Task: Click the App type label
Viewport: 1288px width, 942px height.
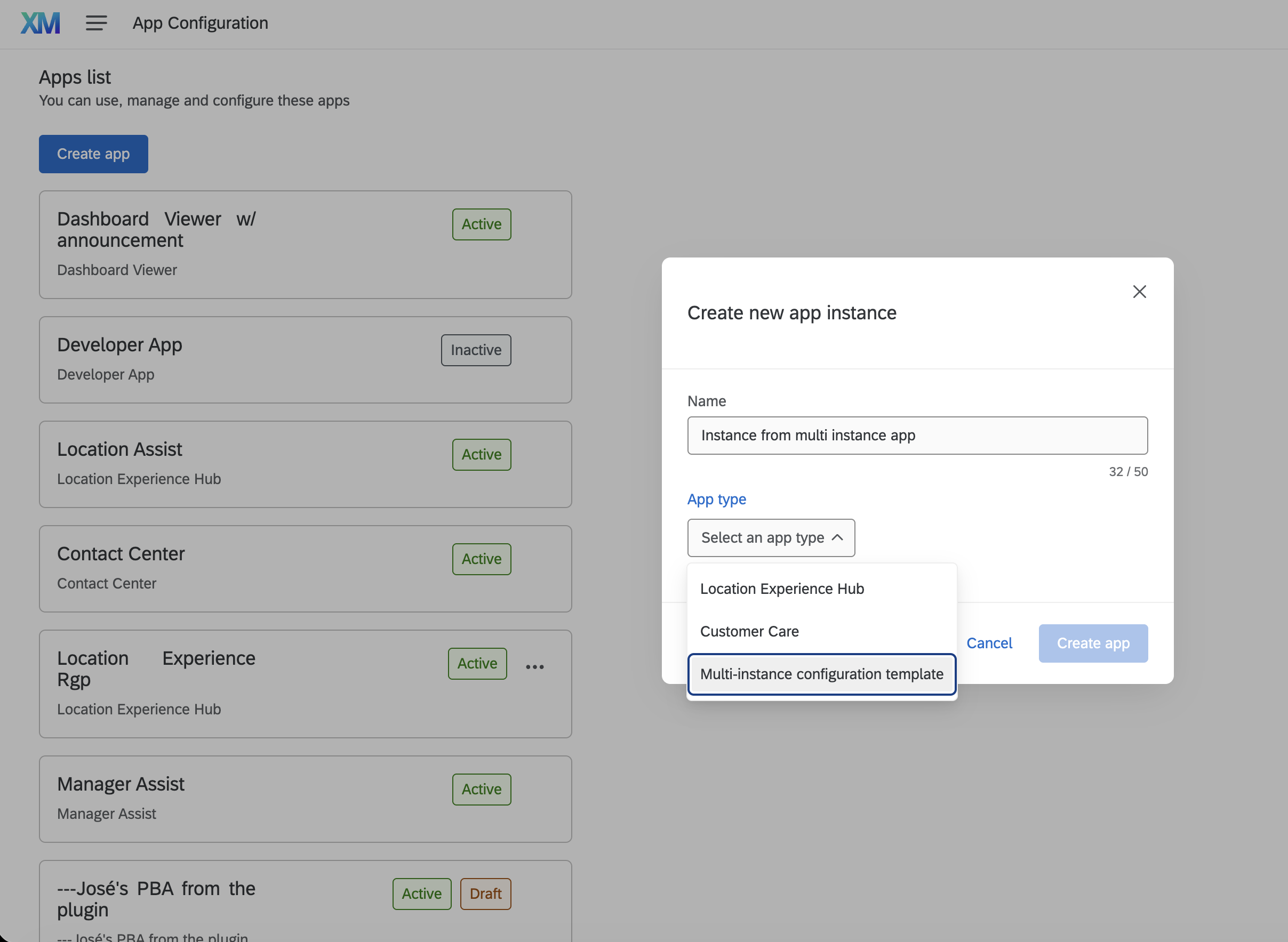Action: click(716, 499)
